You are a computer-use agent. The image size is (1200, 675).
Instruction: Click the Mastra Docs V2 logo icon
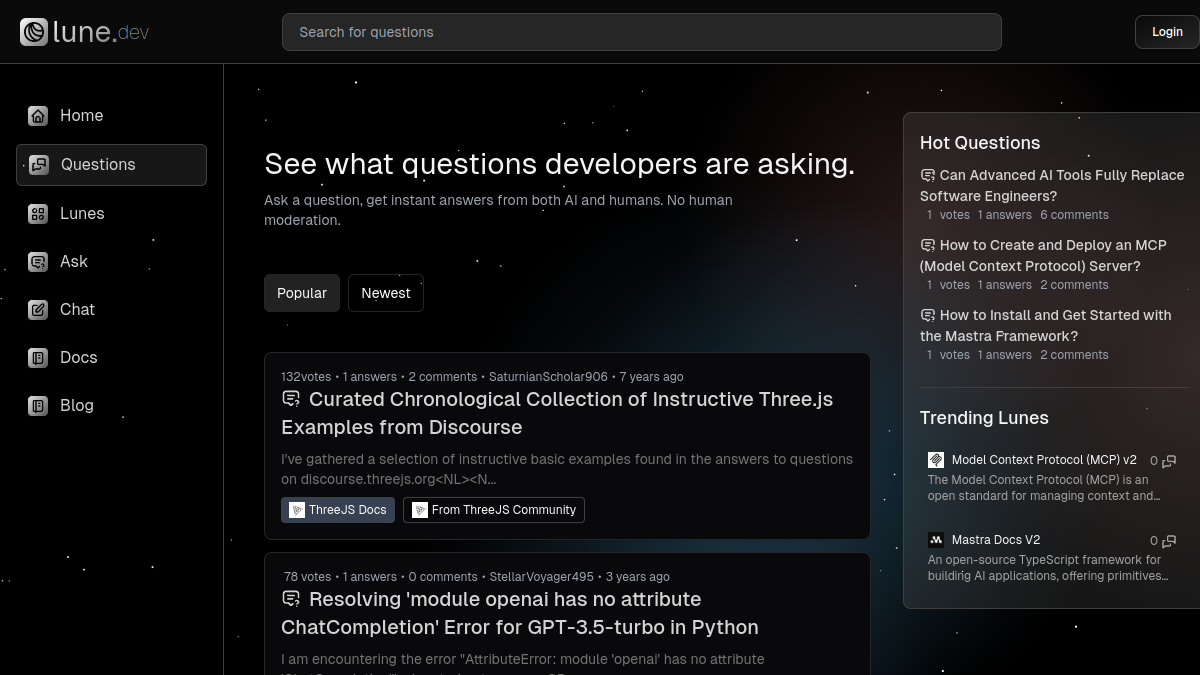point(936,540)
